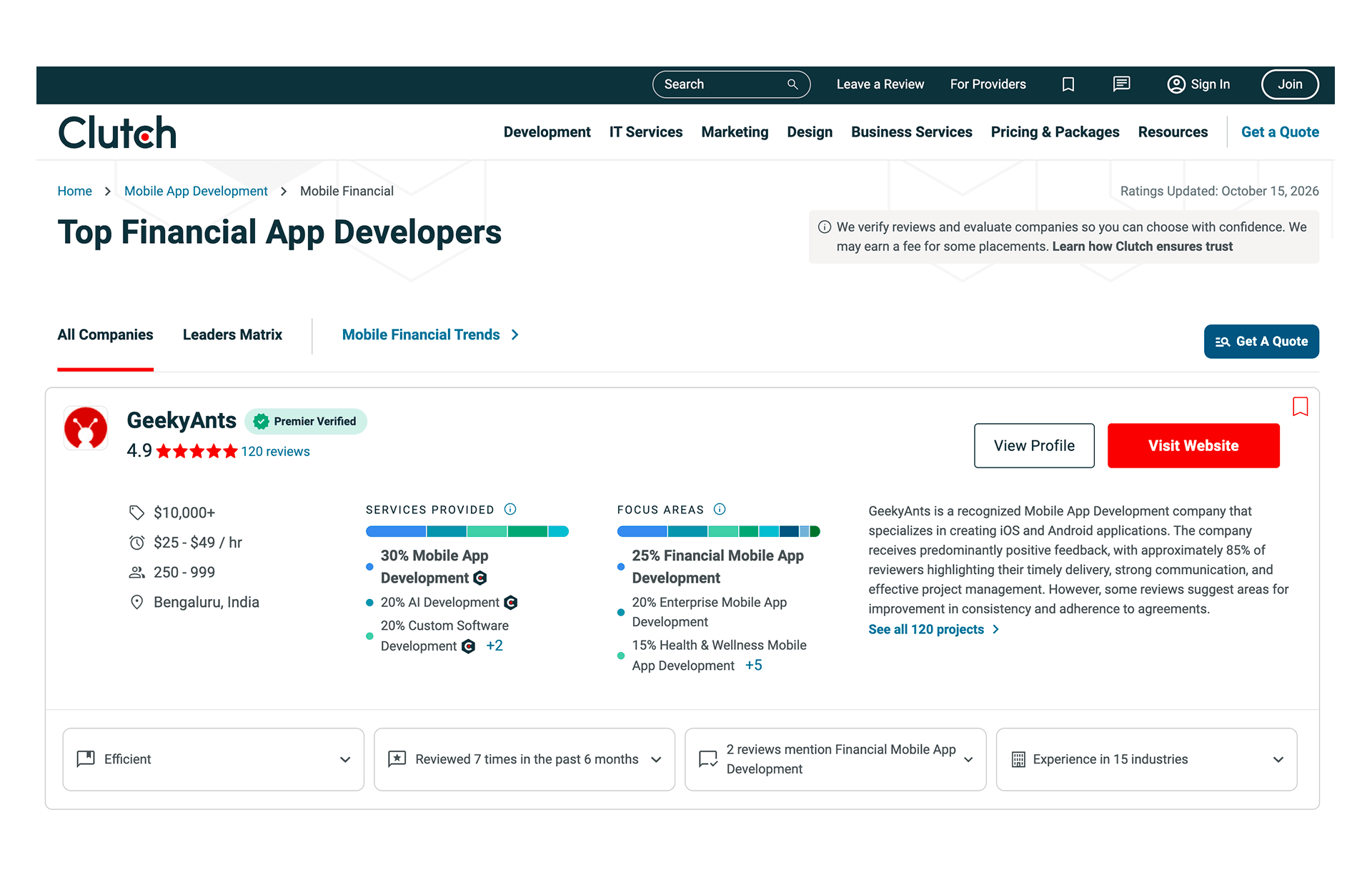1372x885 pixels.
Task: Click info icon next to Services Provided
Action: (x=510, y=509)
